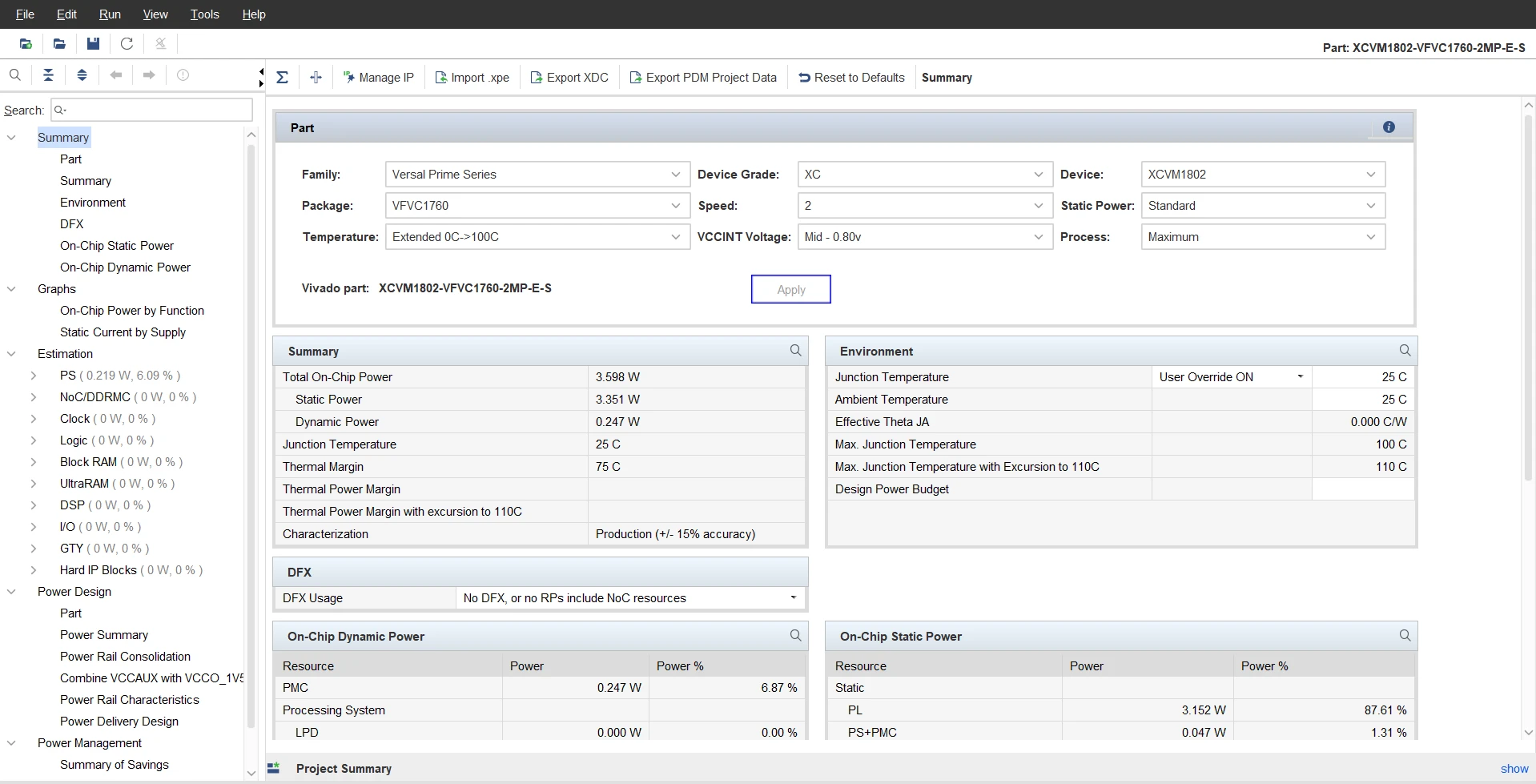Click the Design Power Budget value field
This screenshot has height=784, width=1536.
tap(1362, 489)
